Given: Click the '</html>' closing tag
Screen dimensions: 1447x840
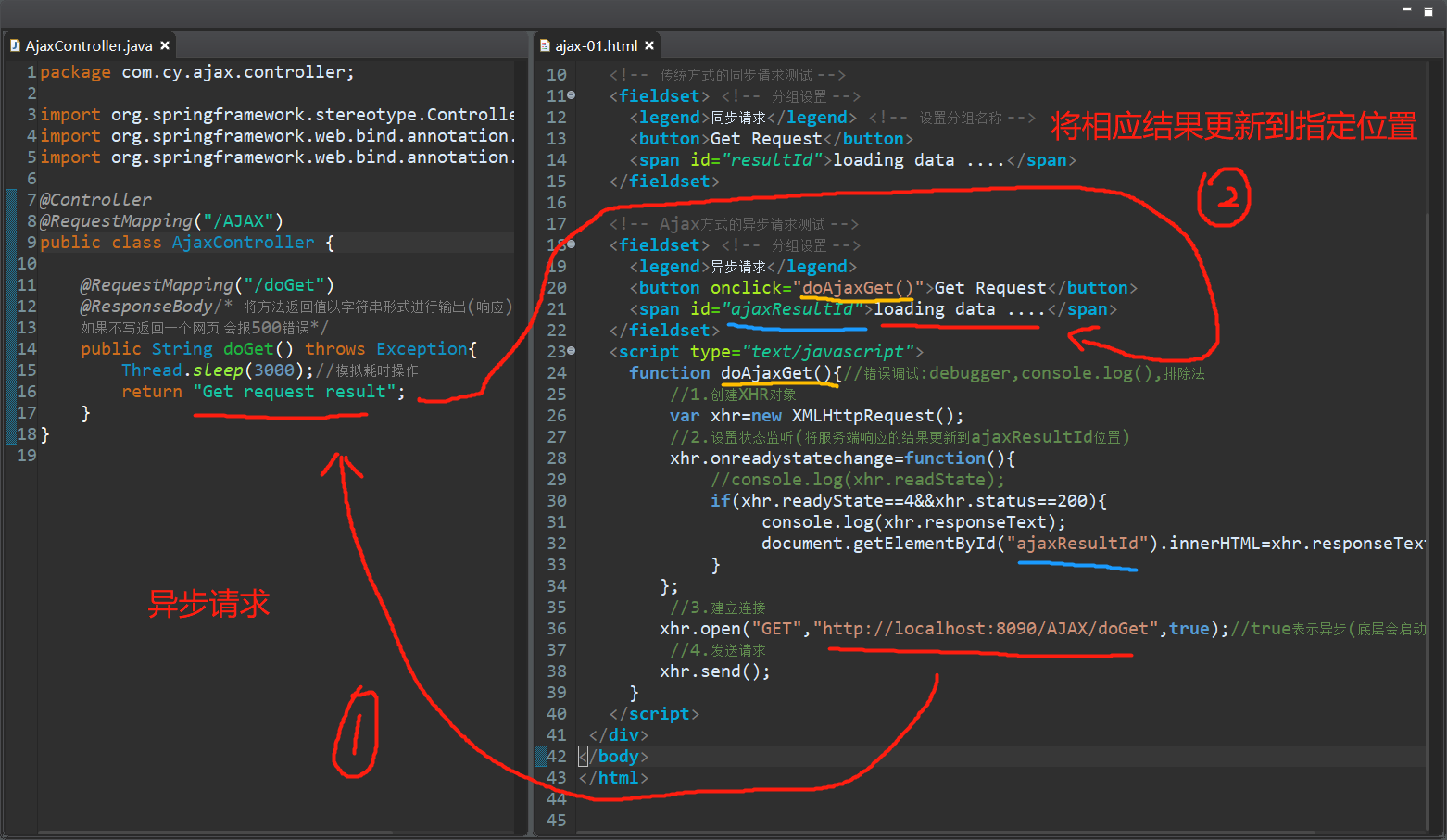Looking at the screenshot, I should (x=613, y=778).
